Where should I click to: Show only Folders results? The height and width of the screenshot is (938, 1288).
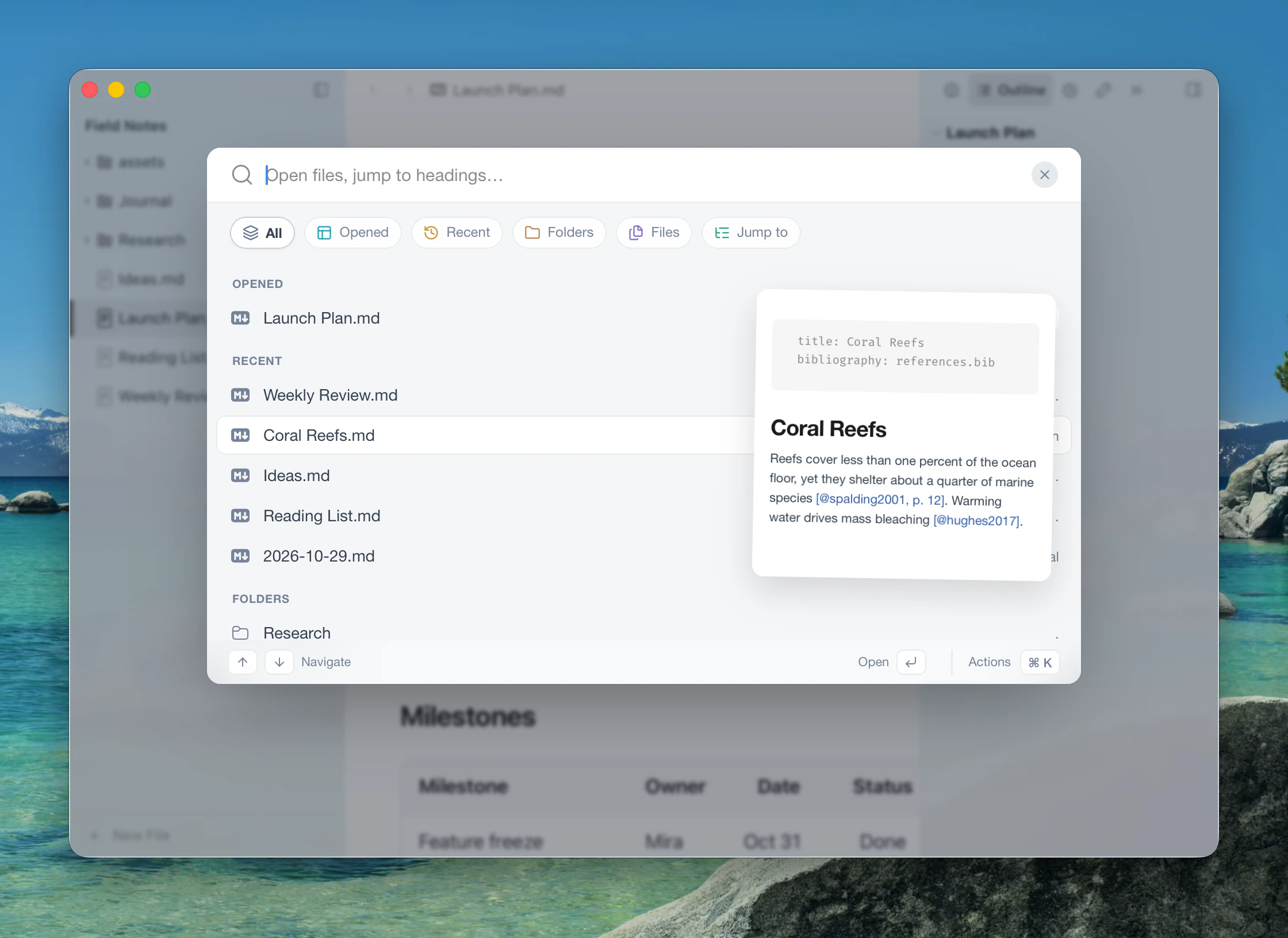click(559, 233)
